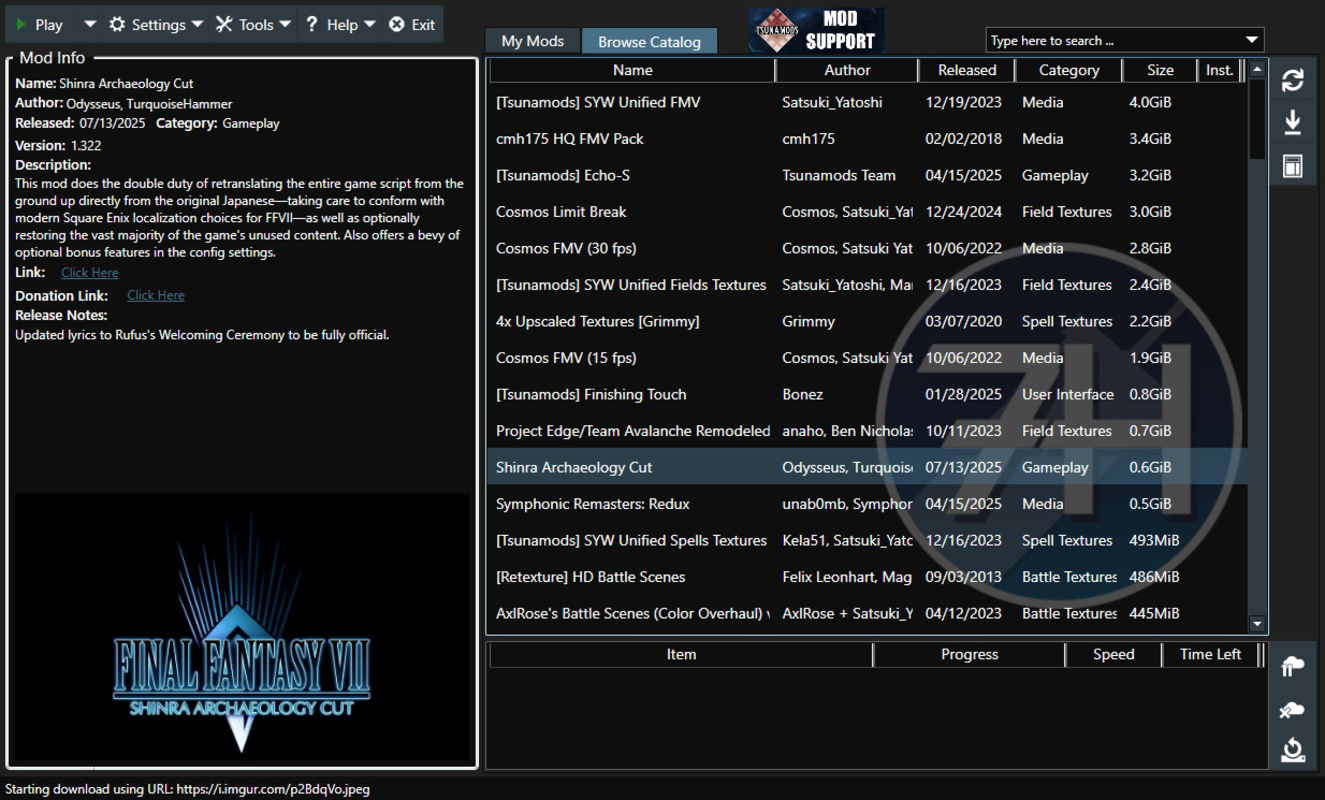
Task: Sort catalog by Released column
Action: pos(967,70)
